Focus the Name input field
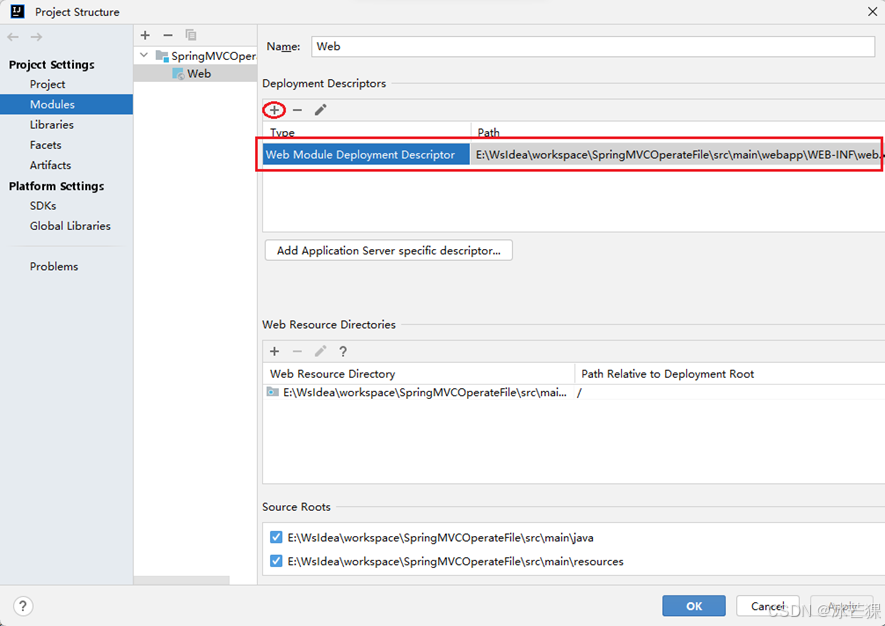The width and height of the screenshot is (885, 626). 593,46
